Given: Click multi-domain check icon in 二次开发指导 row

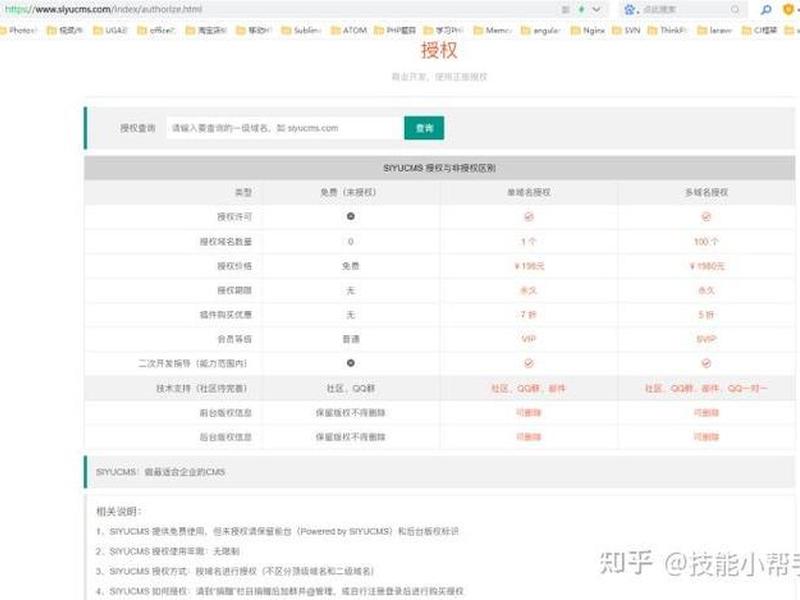Looking at the screenshot, I should click(706, 363).
